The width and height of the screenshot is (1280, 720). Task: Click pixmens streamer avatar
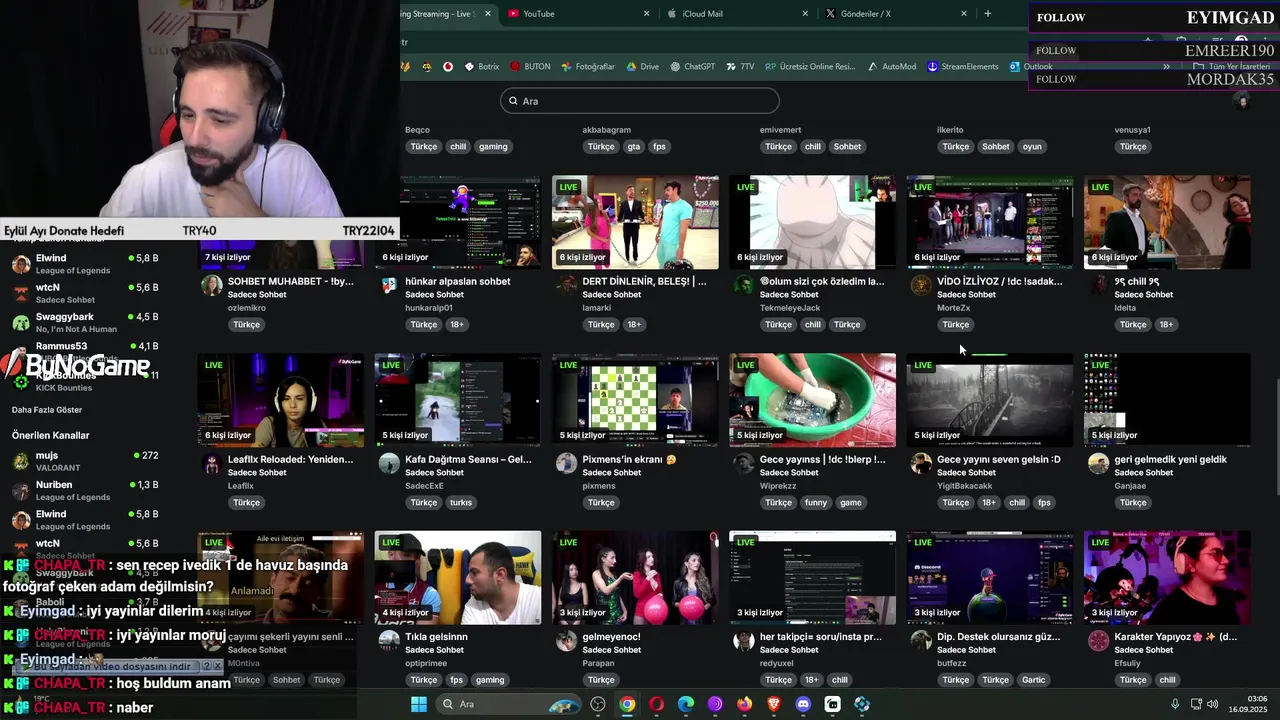(566, 463)
